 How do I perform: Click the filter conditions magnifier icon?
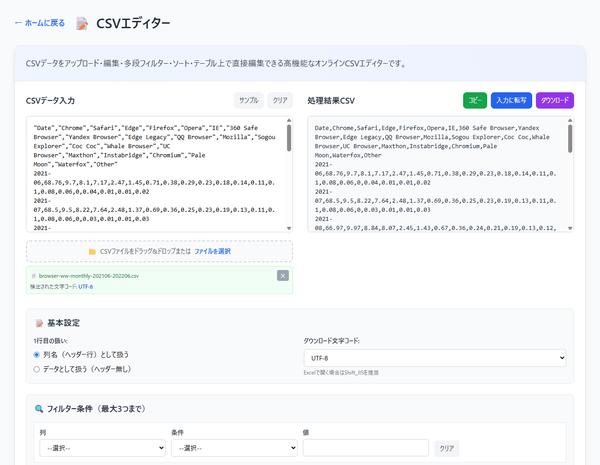[39, 408]
